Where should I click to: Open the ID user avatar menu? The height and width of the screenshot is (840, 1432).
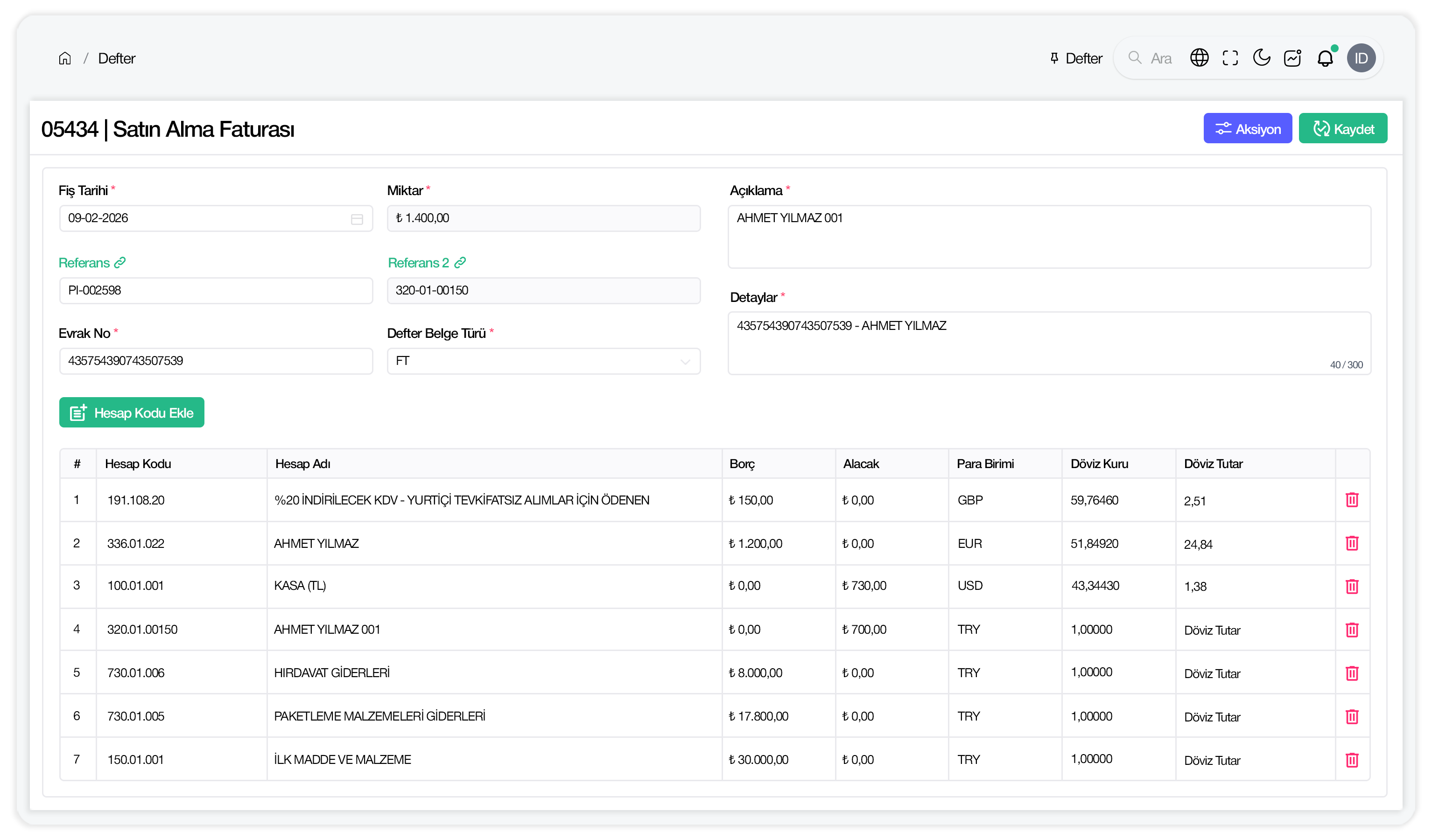pyautogui.click(x=1361, y=58)
